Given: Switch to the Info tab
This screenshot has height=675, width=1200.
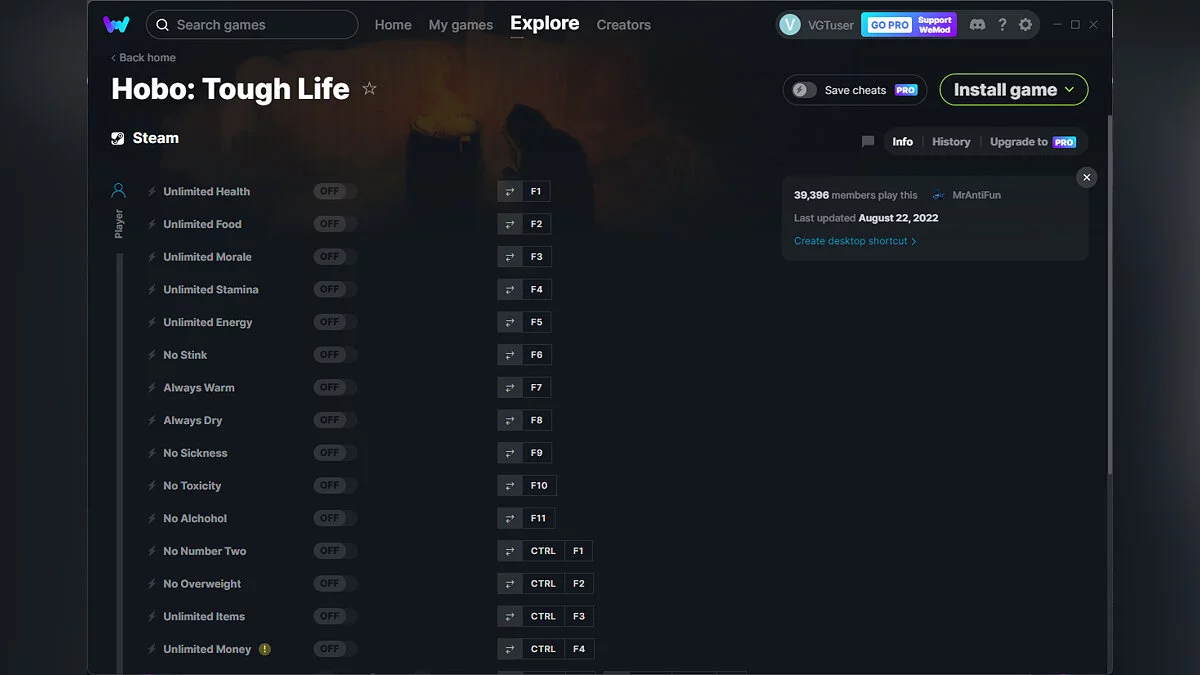Looking at the screenshot, I should tap(903, 142).
